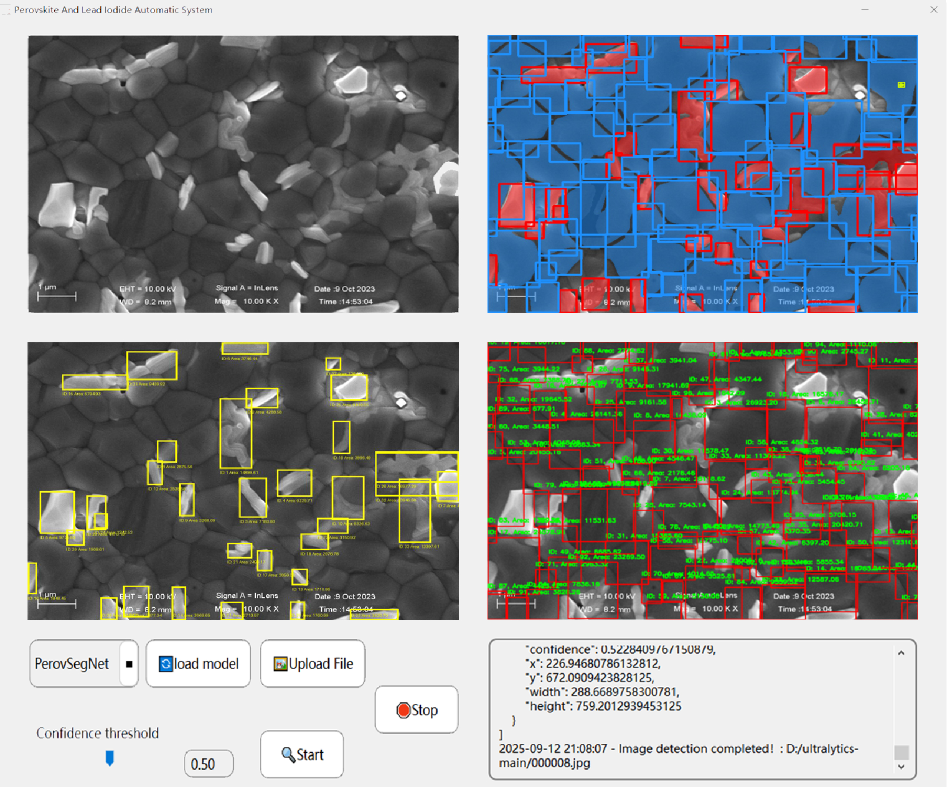Click the Confidence threshold slider handle

tap(109, 758)
